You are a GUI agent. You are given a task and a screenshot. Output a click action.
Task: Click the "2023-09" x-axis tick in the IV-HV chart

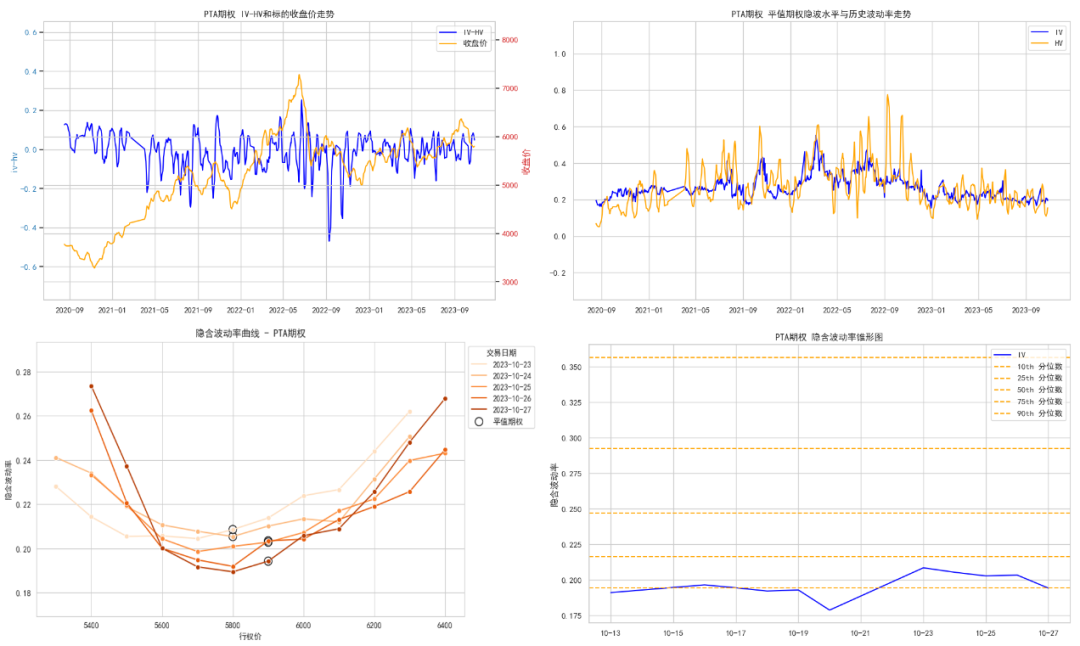click(455, 311)
